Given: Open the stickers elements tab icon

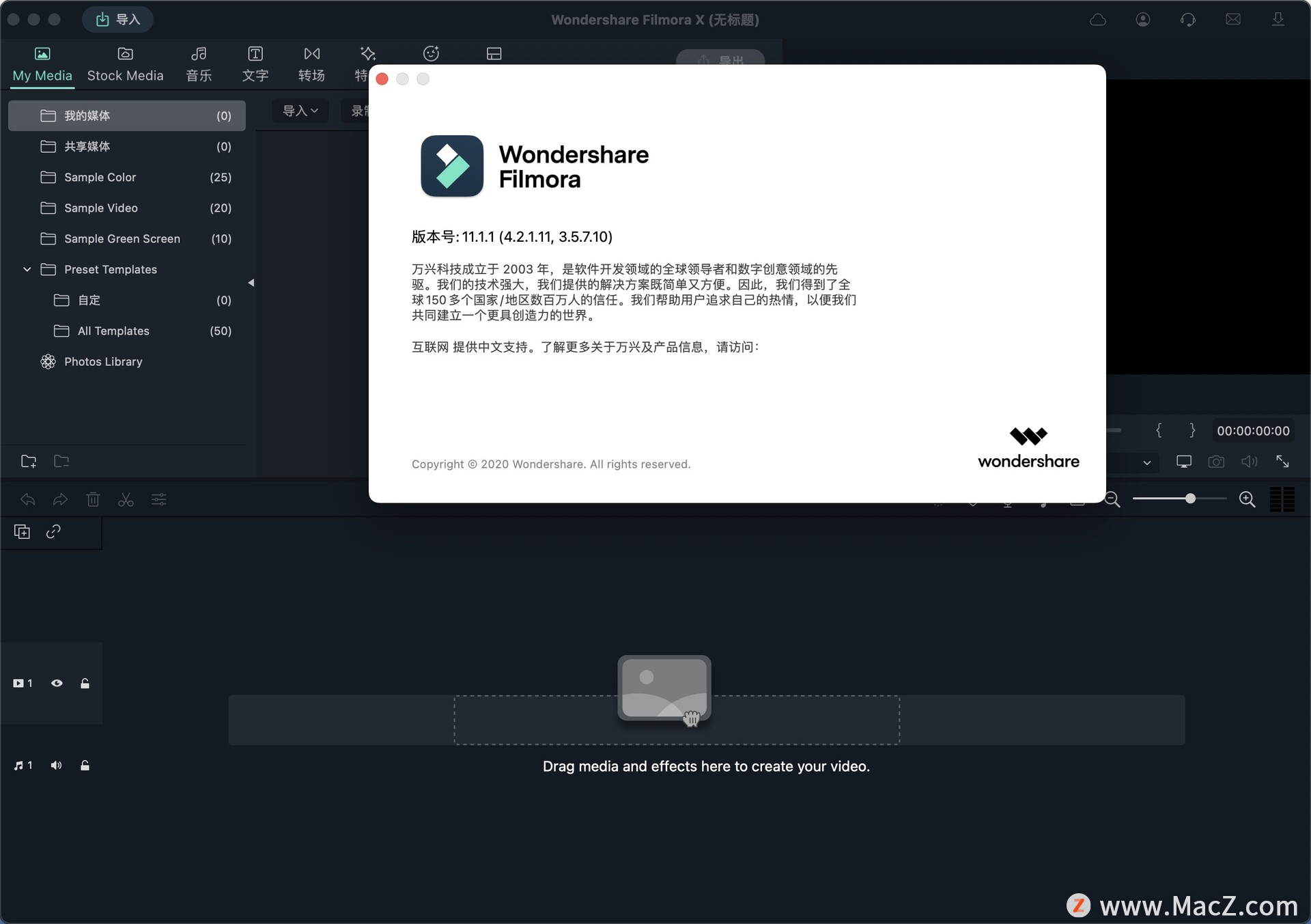Looking at the screenshot, I should pyautogui.click(x=431, y=53).
